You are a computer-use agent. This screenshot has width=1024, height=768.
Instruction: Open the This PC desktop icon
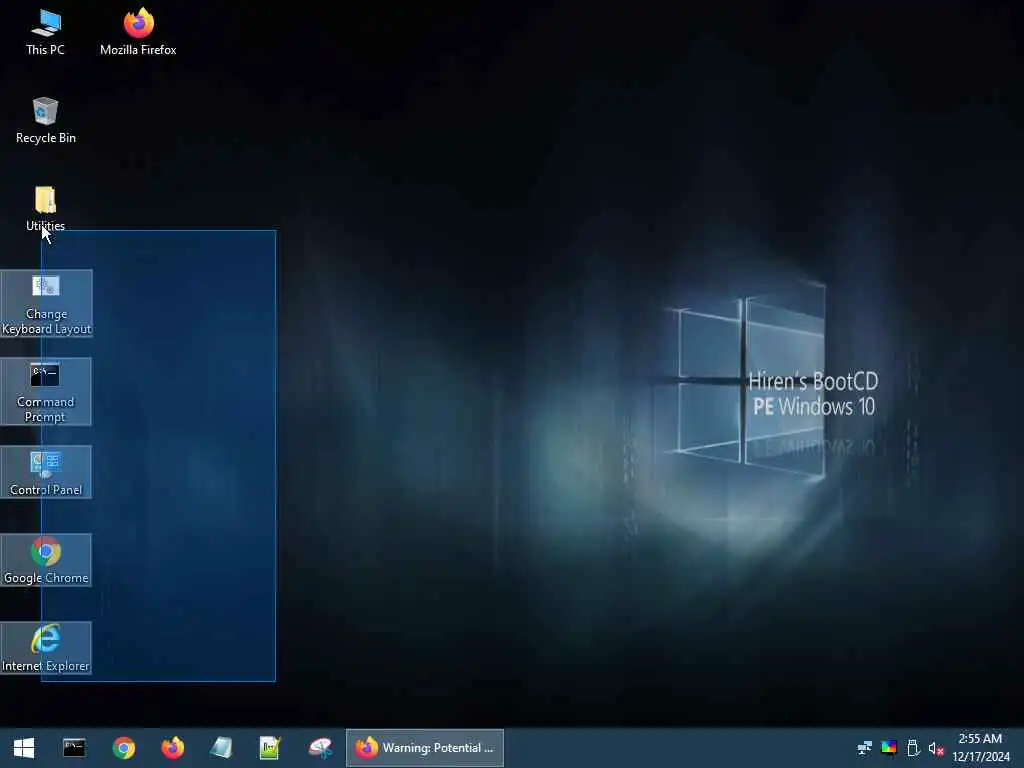(x=45, y=32)
